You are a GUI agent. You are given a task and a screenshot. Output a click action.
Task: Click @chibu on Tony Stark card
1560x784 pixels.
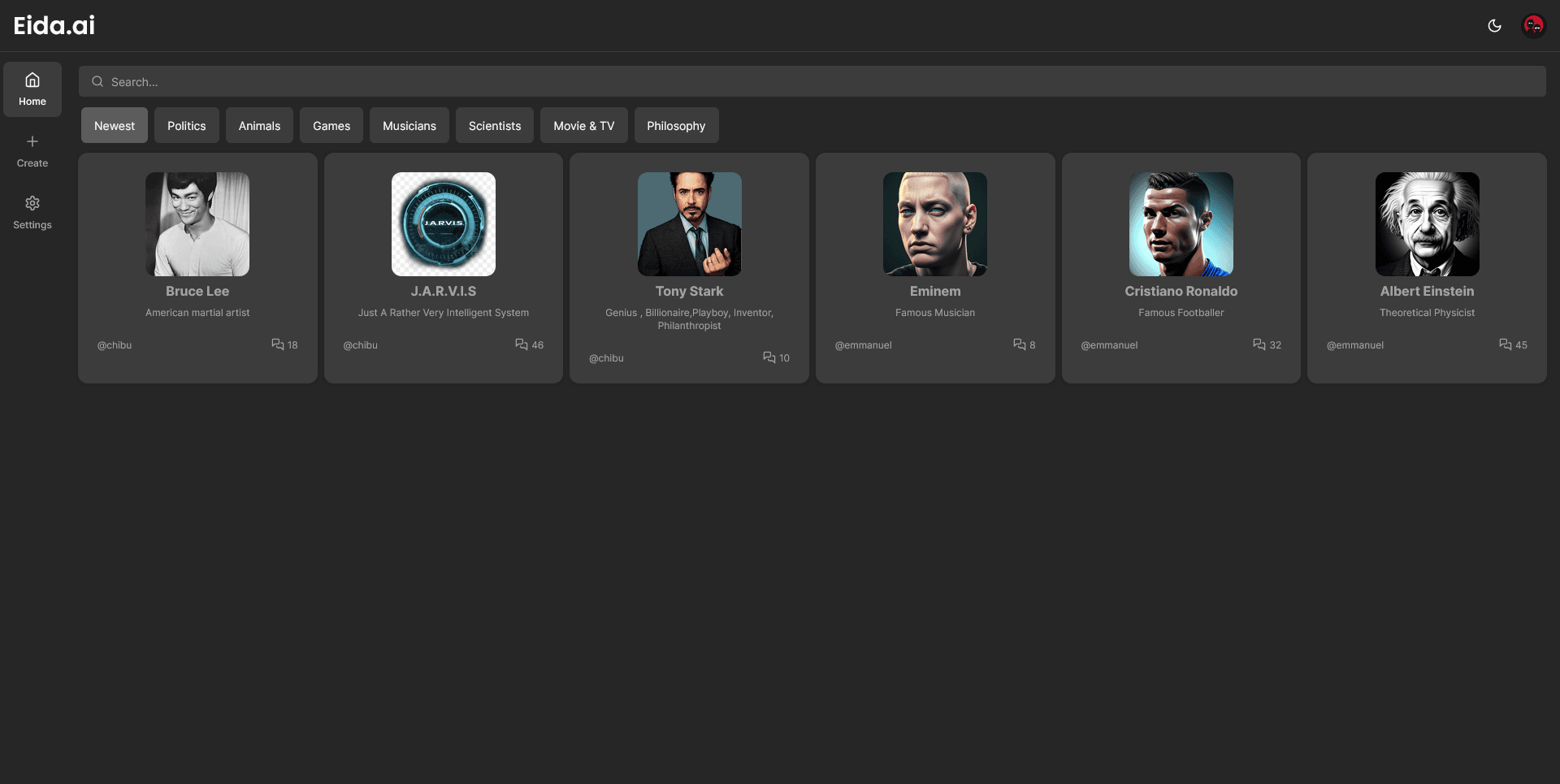tap(606, 358)
